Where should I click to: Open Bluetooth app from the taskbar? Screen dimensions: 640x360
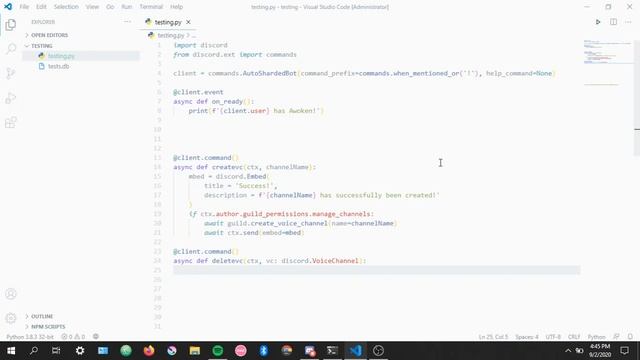click(264, 351)
